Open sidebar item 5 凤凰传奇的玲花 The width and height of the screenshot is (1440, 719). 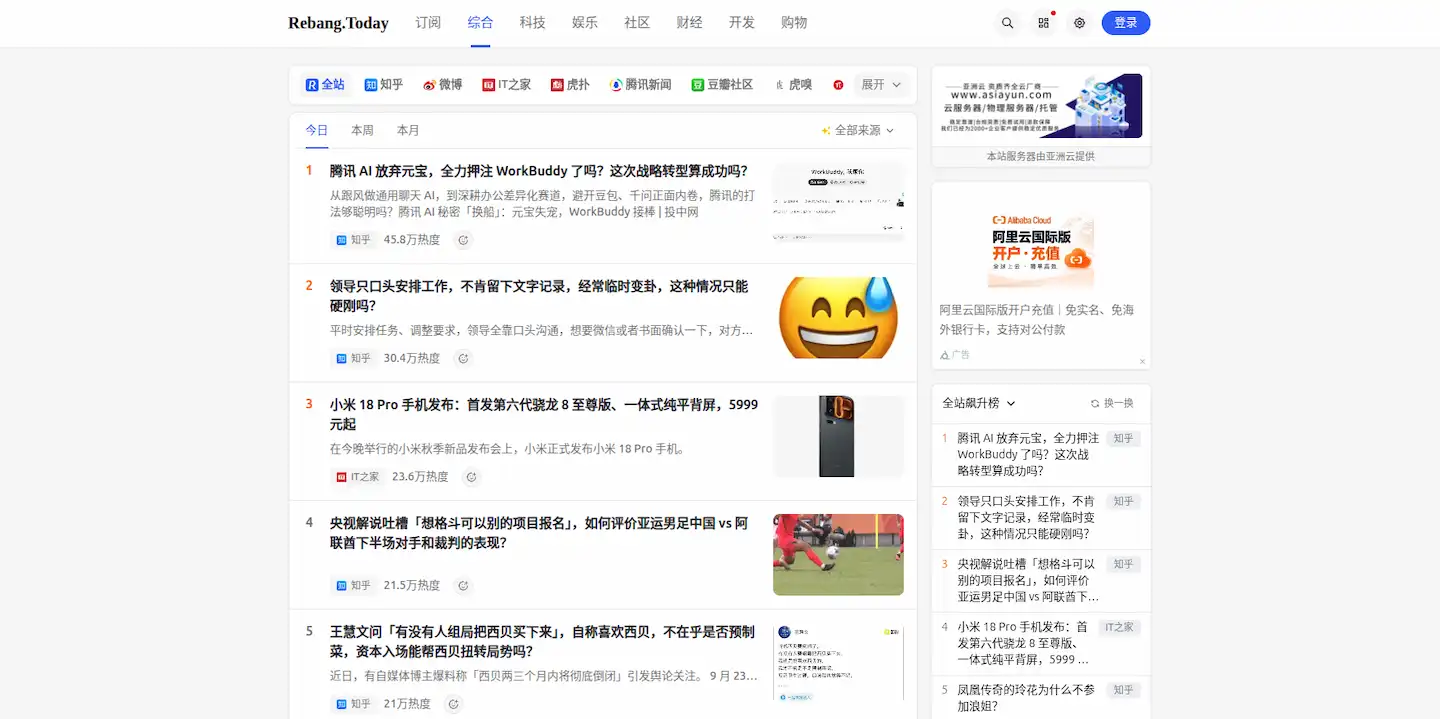pos(1029,698)
